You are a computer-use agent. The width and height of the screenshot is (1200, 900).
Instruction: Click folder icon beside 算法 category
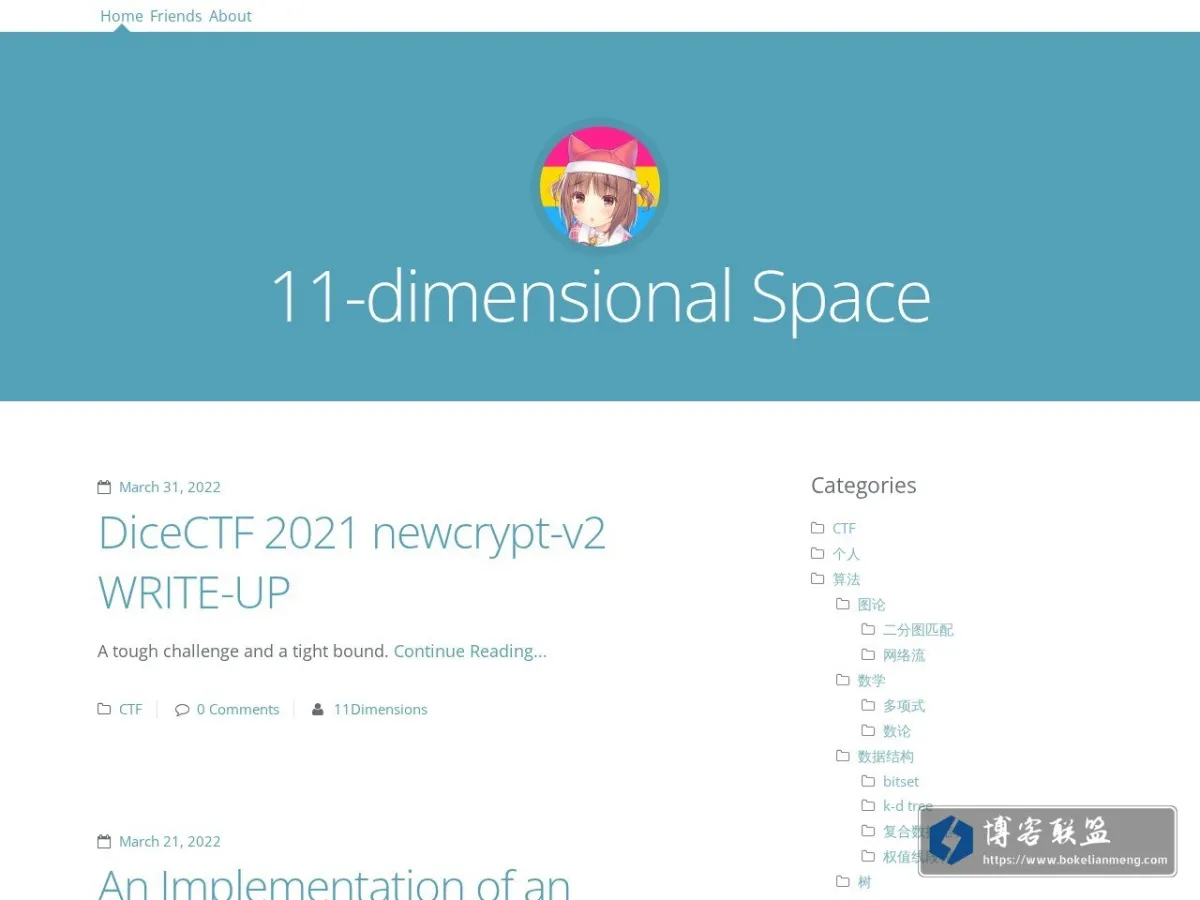click(x=818, y=578)
